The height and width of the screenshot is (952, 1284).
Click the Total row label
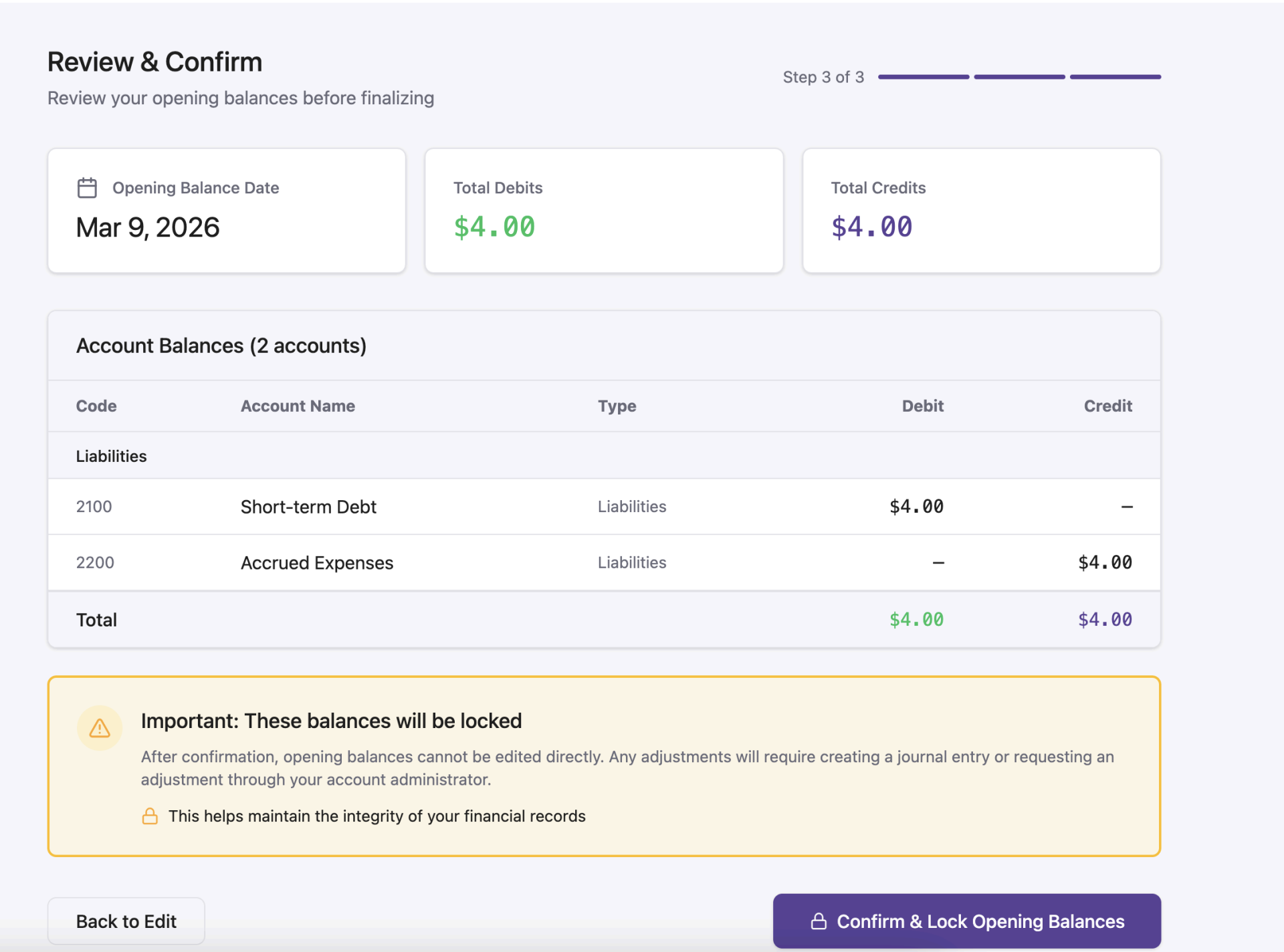click(x=96, y=620)
